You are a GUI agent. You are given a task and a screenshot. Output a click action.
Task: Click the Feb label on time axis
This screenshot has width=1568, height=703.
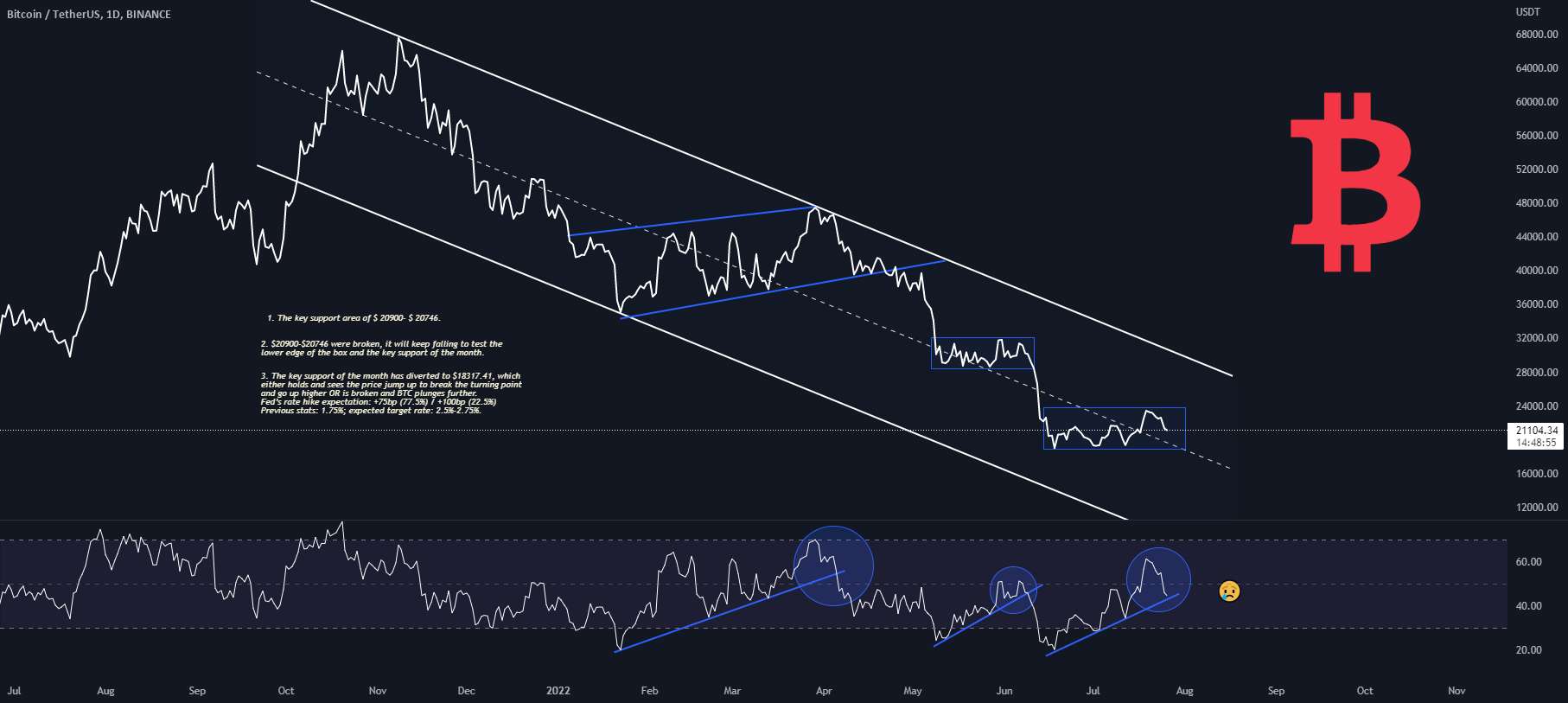pos(649,691)
